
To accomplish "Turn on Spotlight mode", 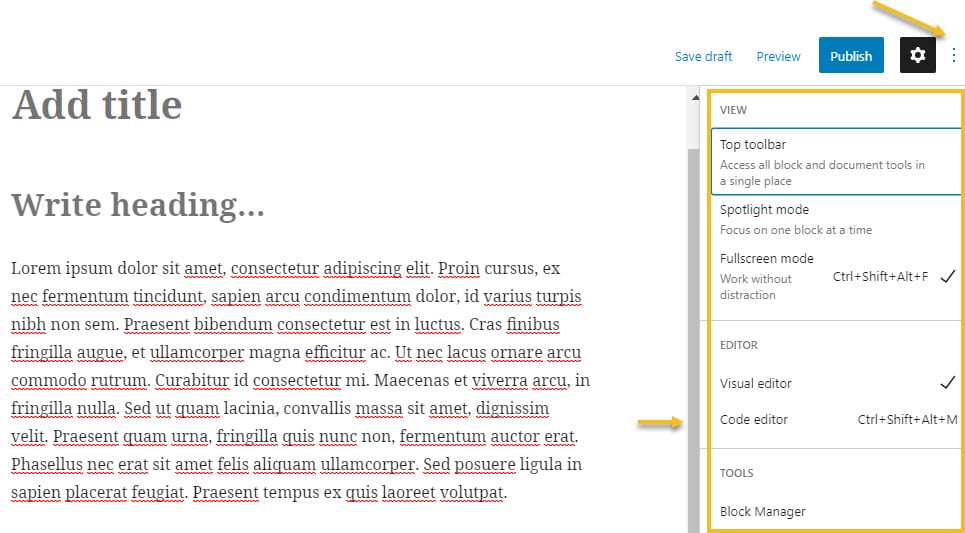I will pos(836,220).
